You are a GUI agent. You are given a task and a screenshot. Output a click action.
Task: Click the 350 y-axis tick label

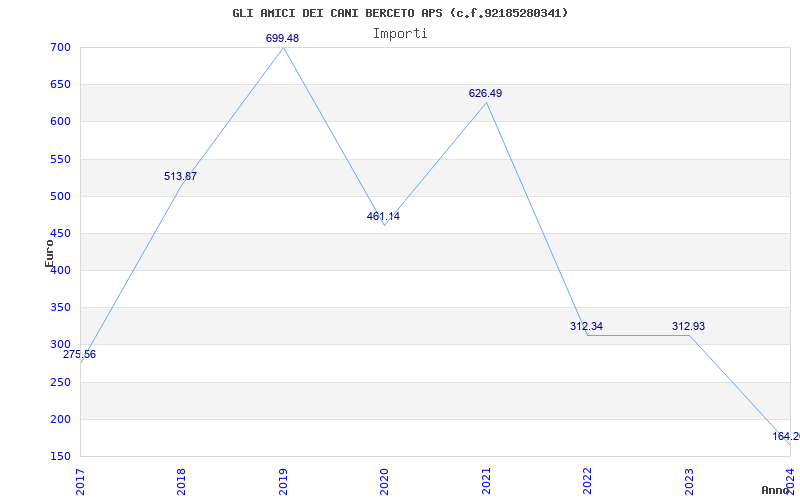point(60,308)
